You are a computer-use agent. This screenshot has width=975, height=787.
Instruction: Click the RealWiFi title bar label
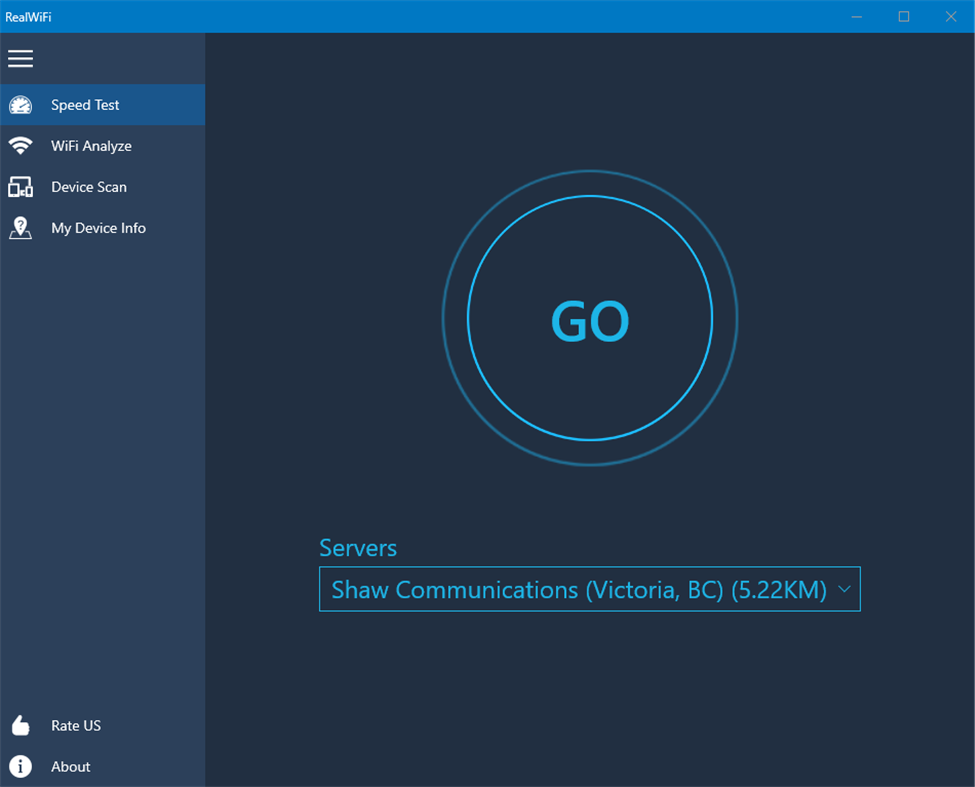[30, 16]
